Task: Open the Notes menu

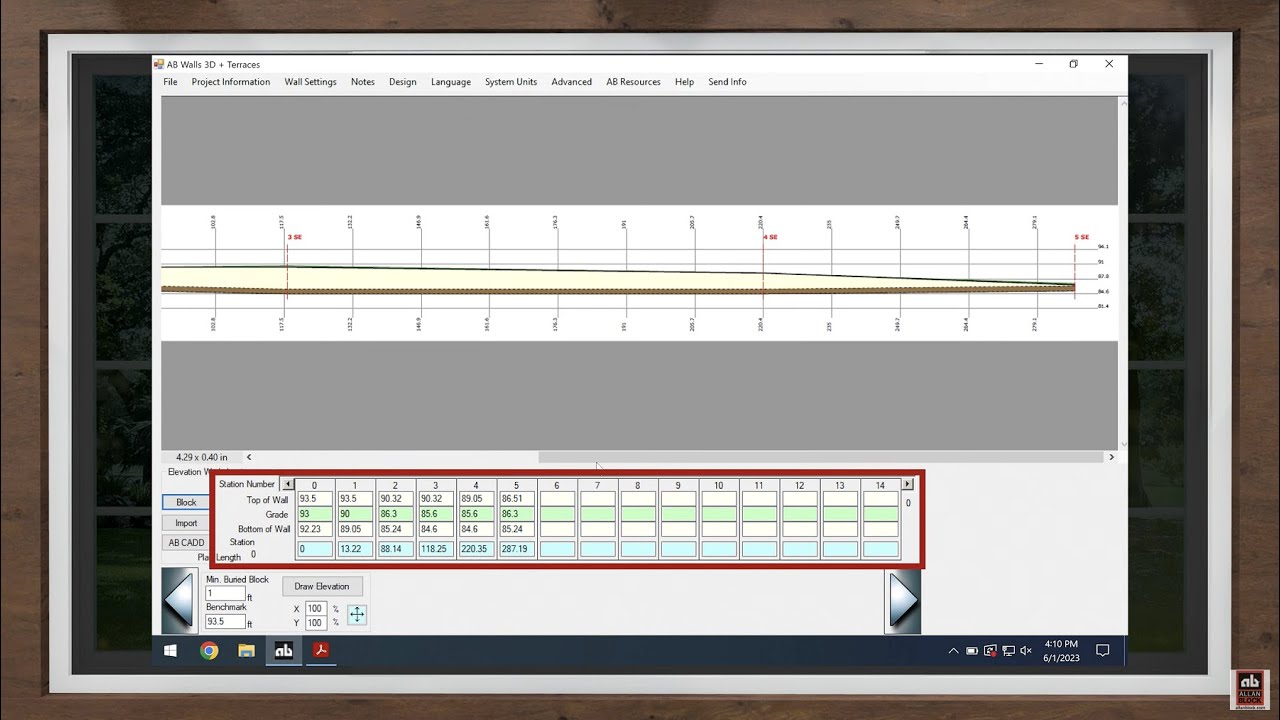Action: (x=363, y=82)
